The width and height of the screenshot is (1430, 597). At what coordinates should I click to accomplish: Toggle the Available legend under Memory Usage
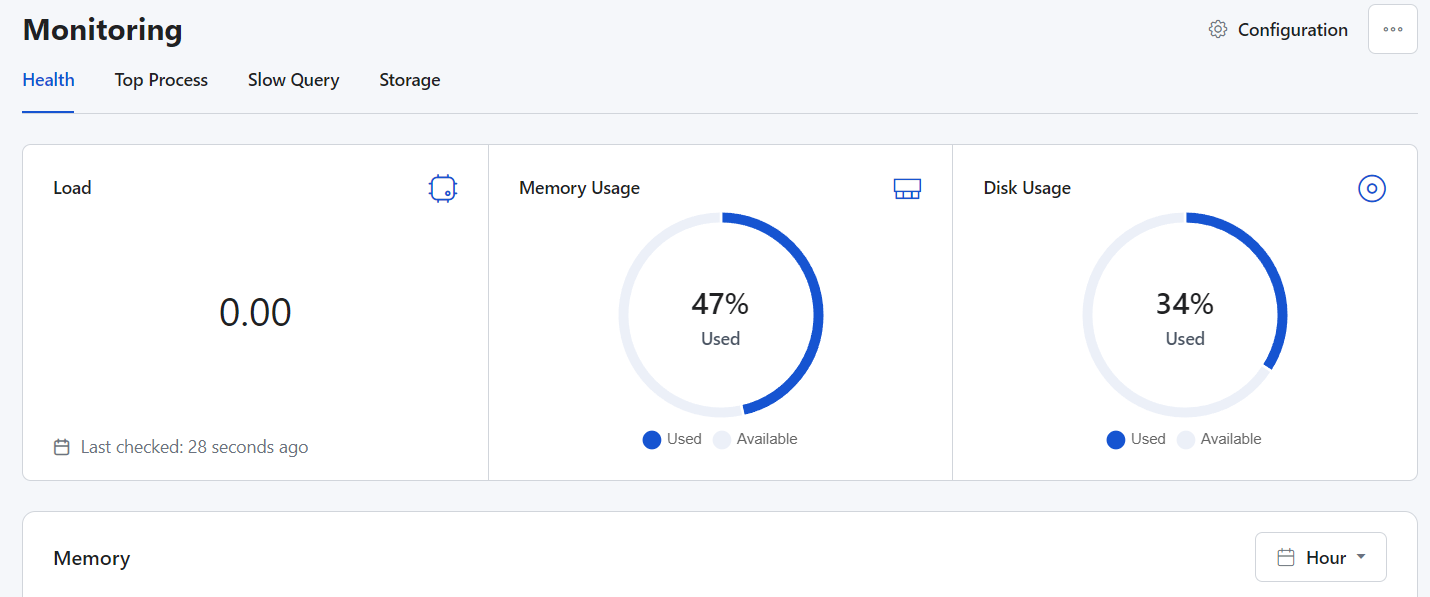755,439
